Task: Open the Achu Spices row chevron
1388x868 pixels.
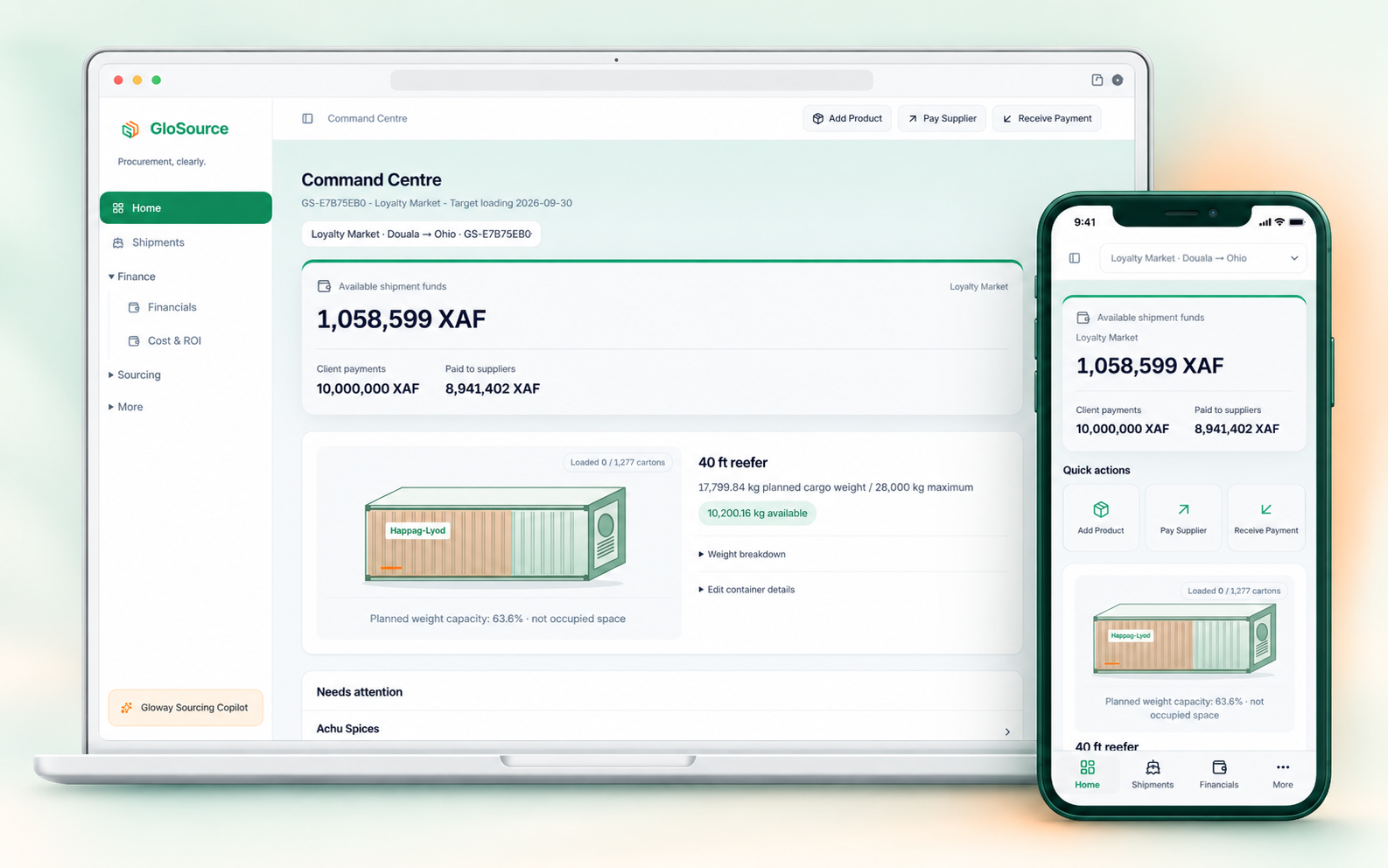Action: [x=1007, y=731]
